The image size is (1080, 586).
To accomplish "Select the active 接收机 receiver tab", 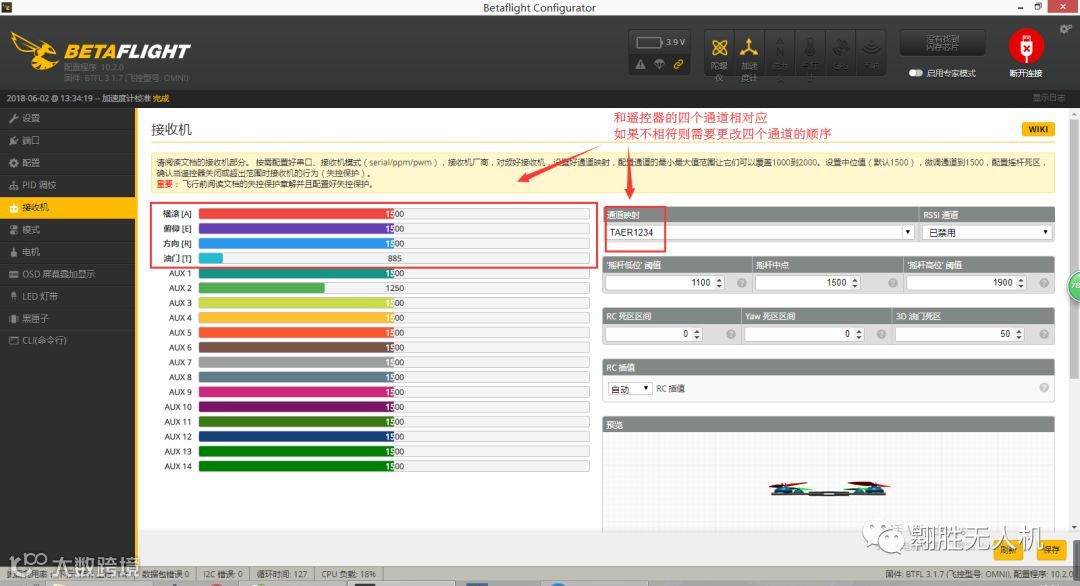I will pos(68,207).
